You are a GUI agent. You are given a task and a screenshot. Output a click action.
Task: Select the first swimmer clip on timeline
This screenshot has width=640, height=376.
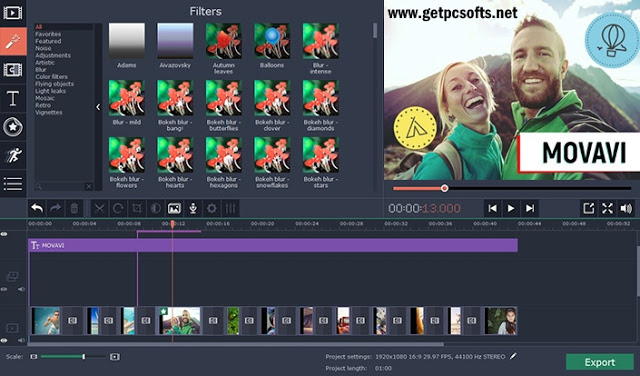click(x=46, y=320)
